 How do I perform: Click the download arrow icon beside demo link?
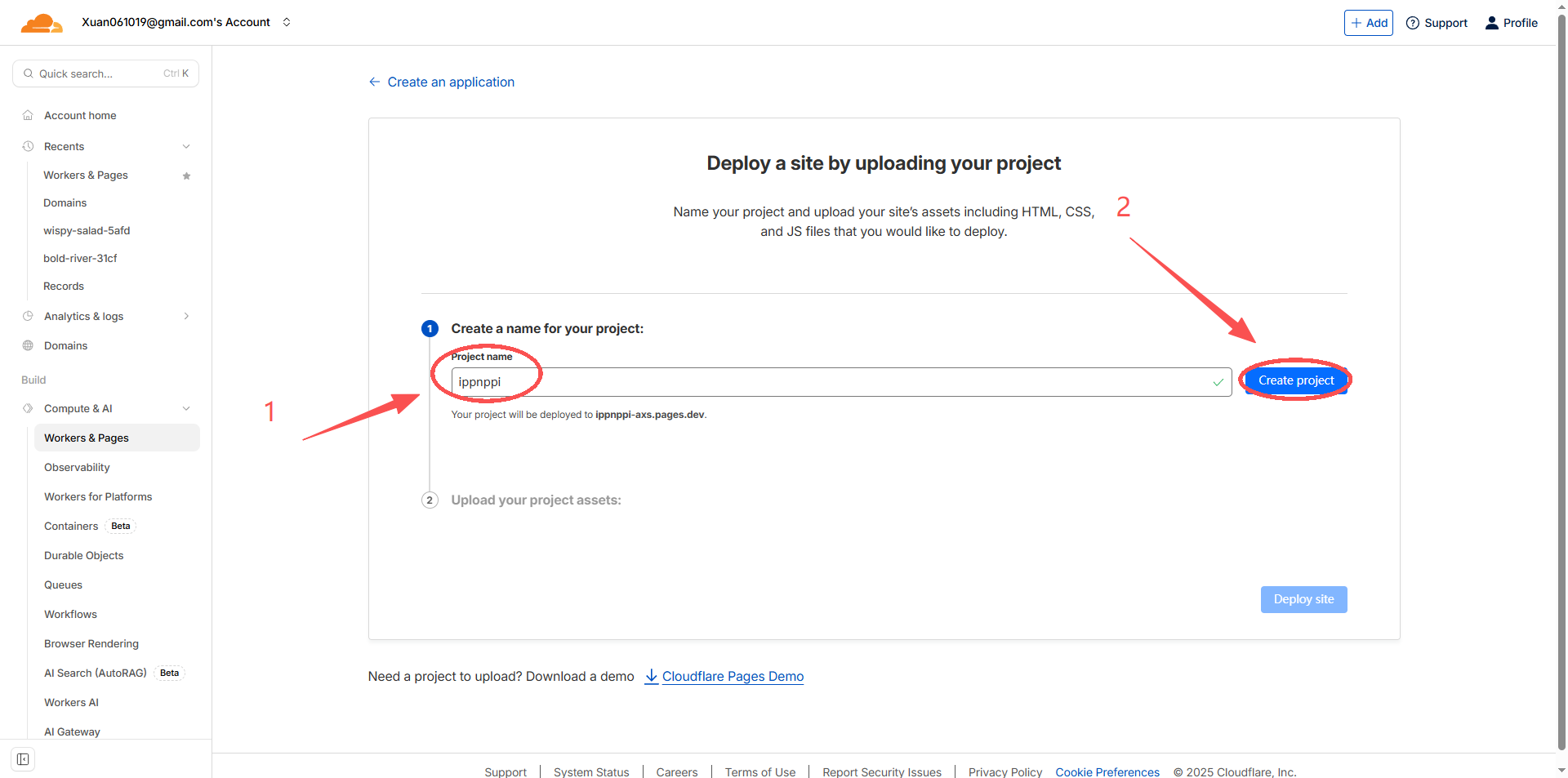[651, 676]
